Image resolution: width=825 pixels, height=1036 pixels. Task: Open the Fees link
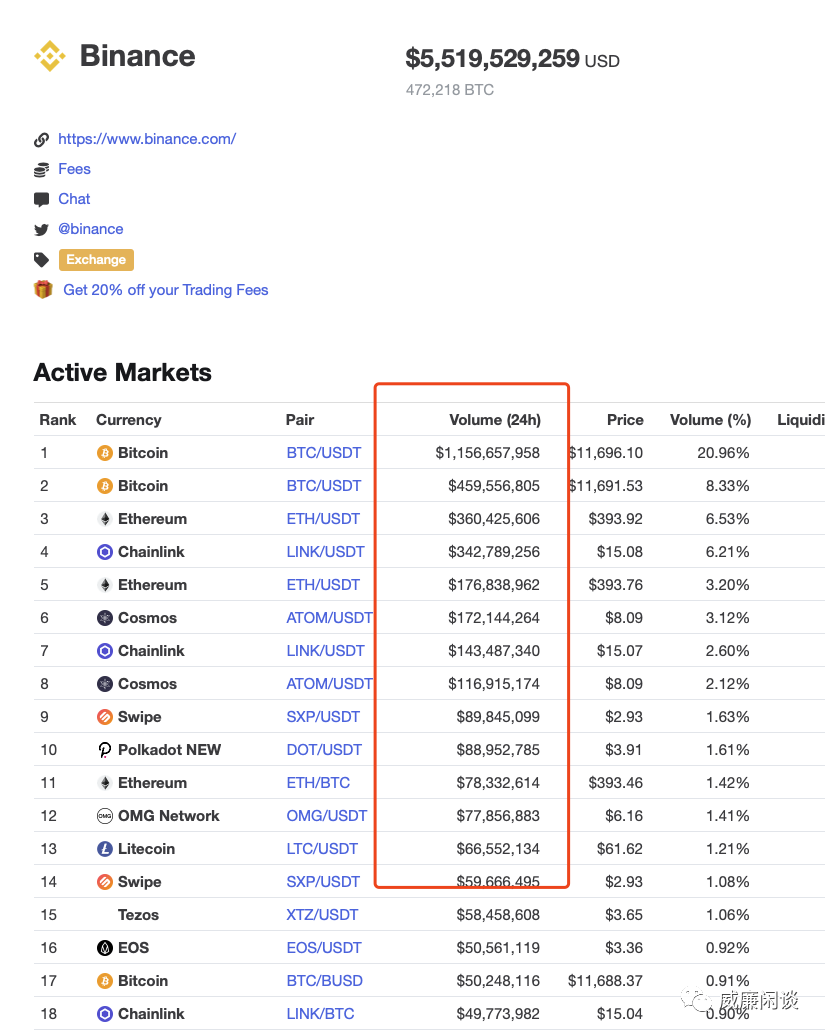coord(74,169)
